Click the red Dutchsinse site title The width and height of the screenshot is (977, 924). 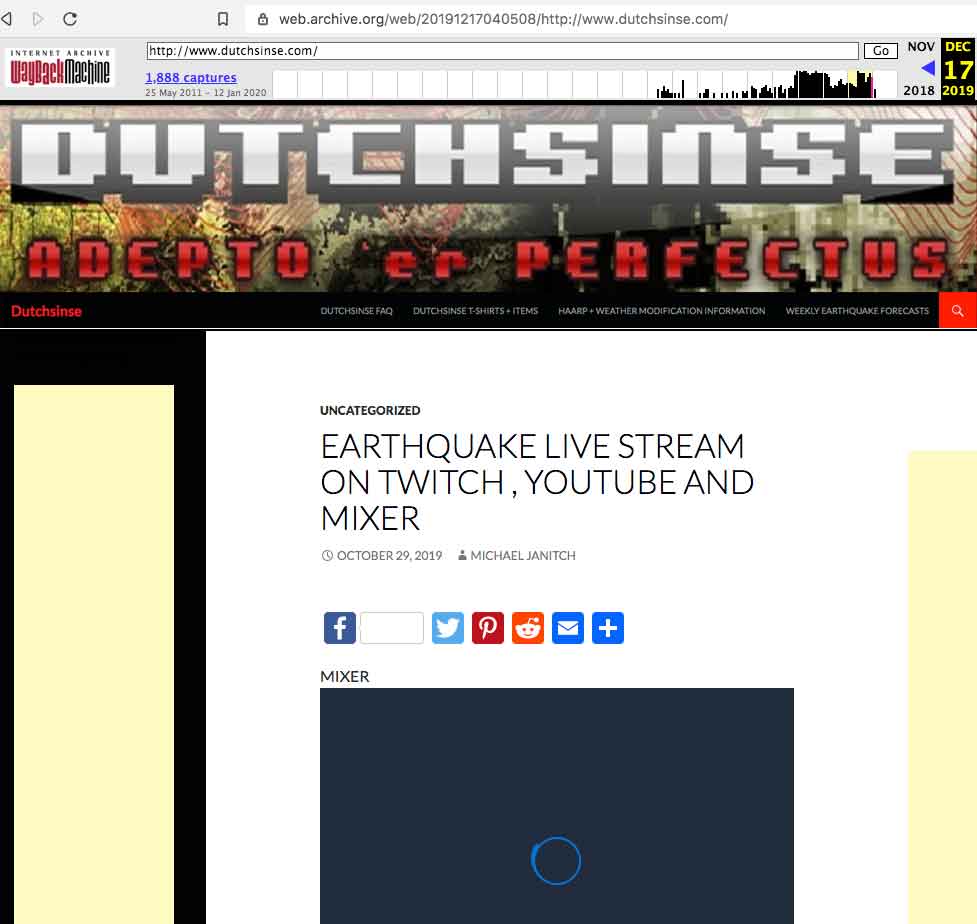(x=46, y=312)
